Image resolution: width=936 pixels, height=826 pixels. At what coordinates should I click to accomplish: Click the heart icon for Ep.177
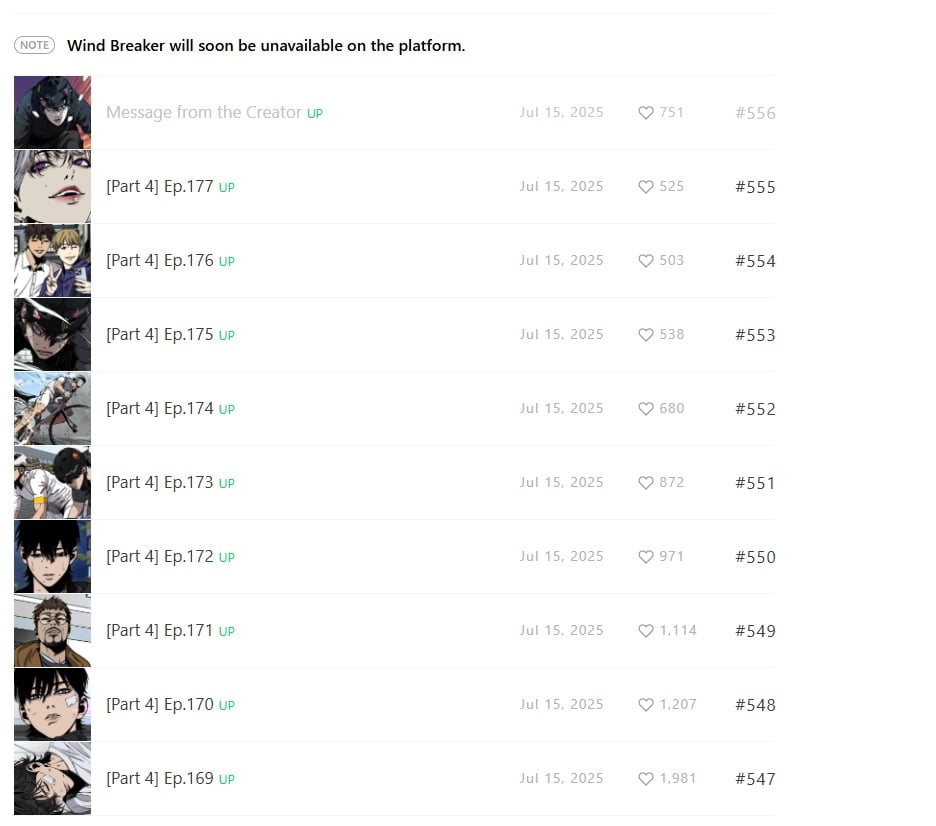pos(645,187)
